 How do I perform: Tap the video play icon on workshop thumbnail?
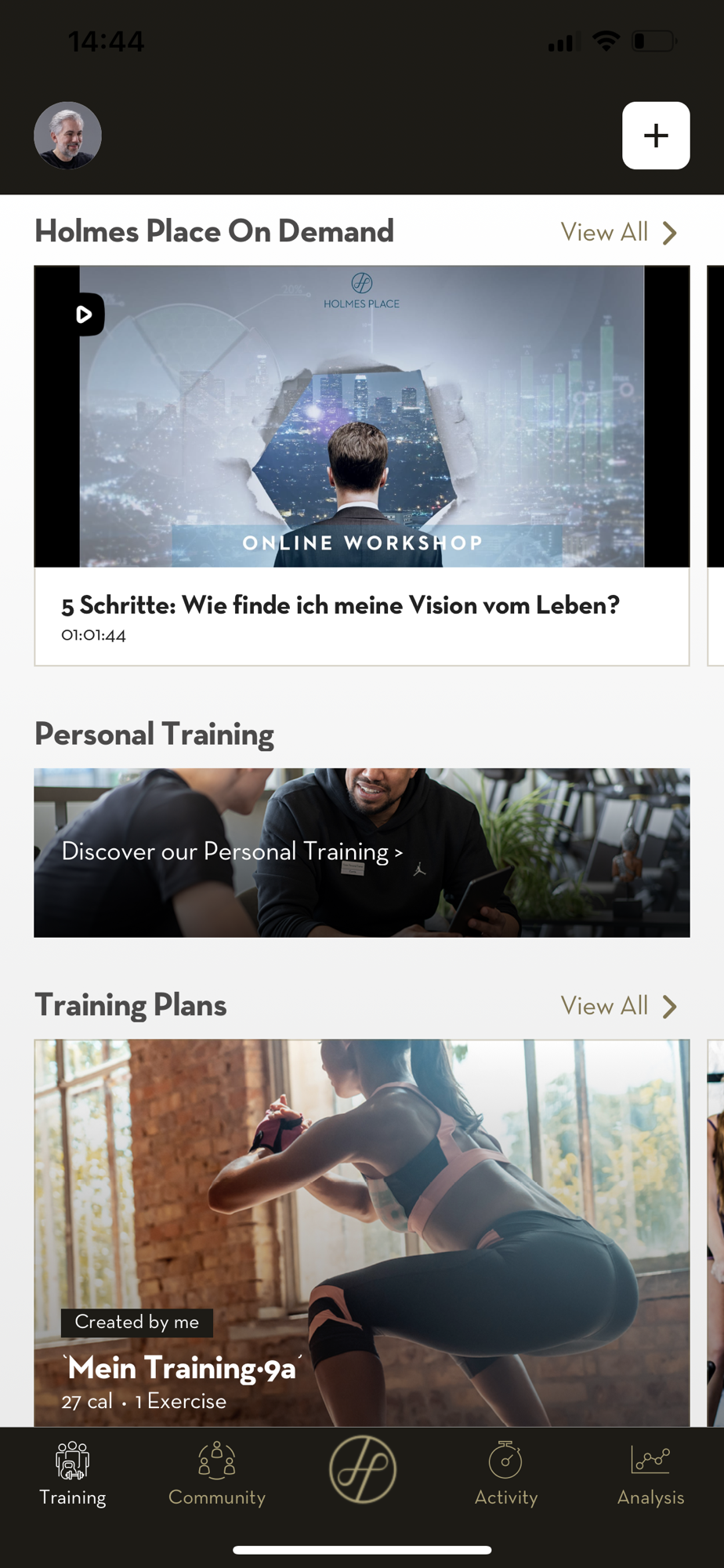[84, 314]
